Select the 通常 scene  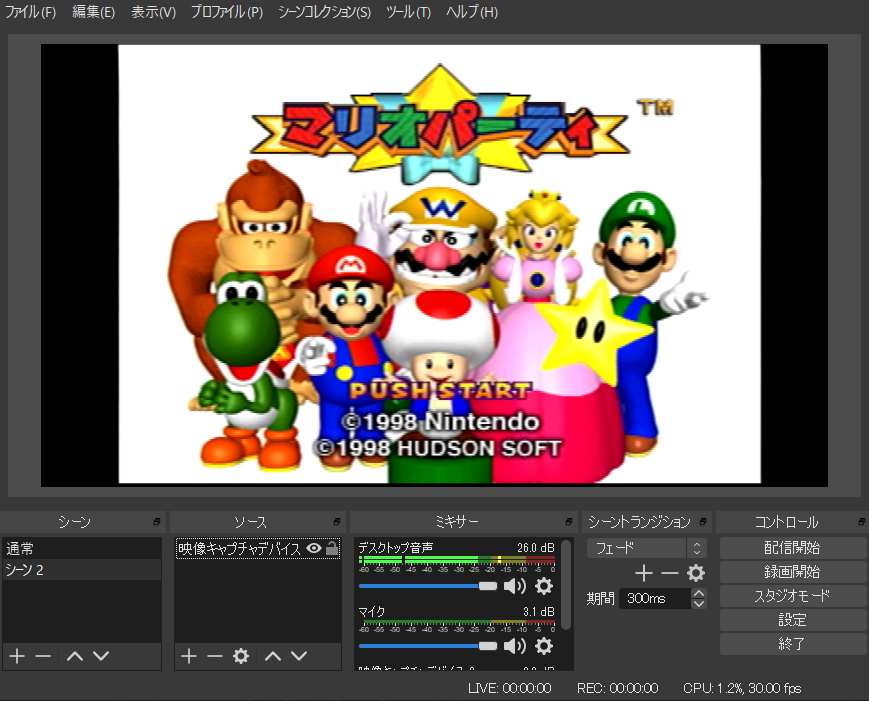(82, 549)
